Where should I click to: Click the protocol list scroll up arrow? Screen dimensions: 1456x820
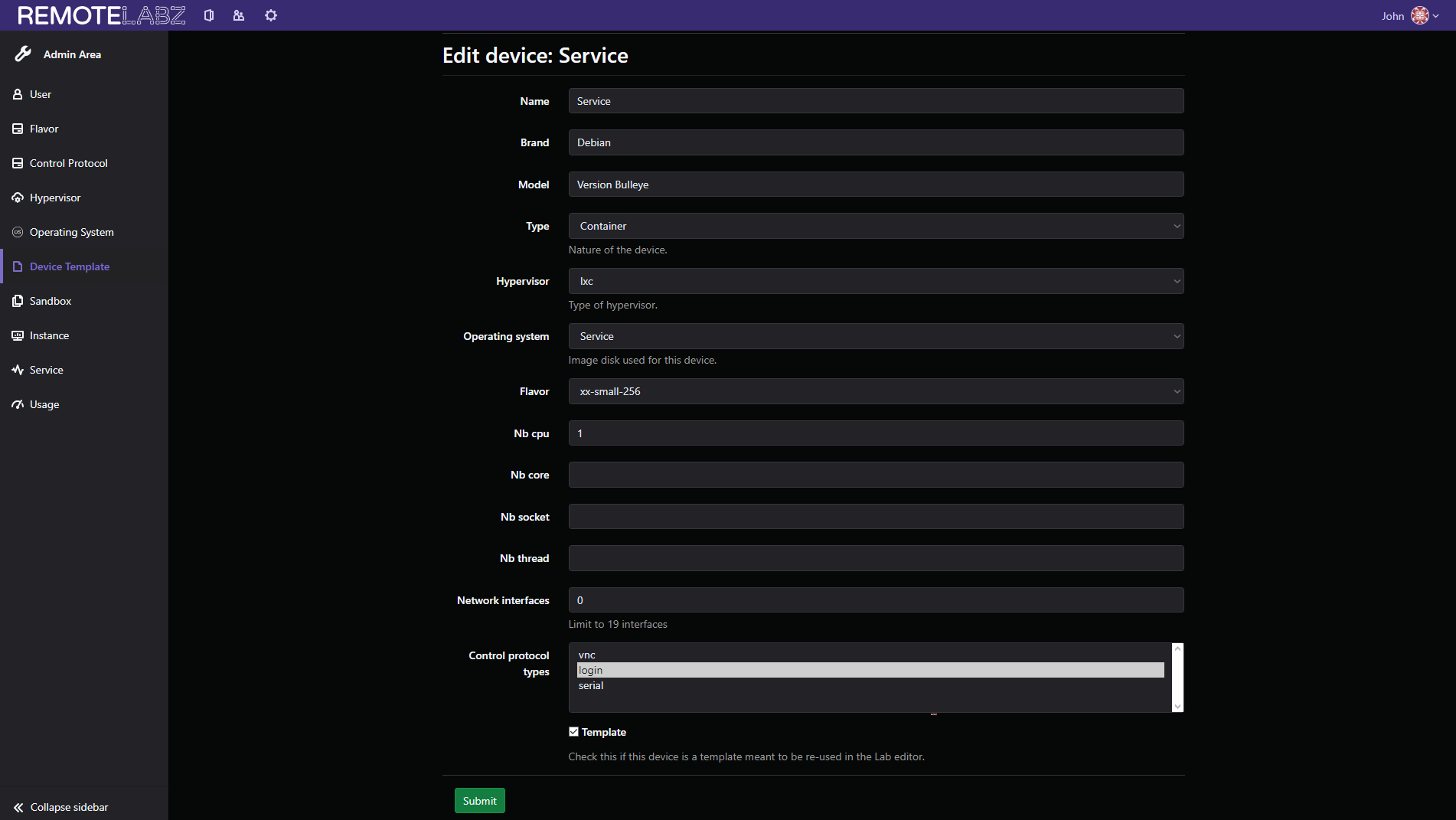[1177, 649]
